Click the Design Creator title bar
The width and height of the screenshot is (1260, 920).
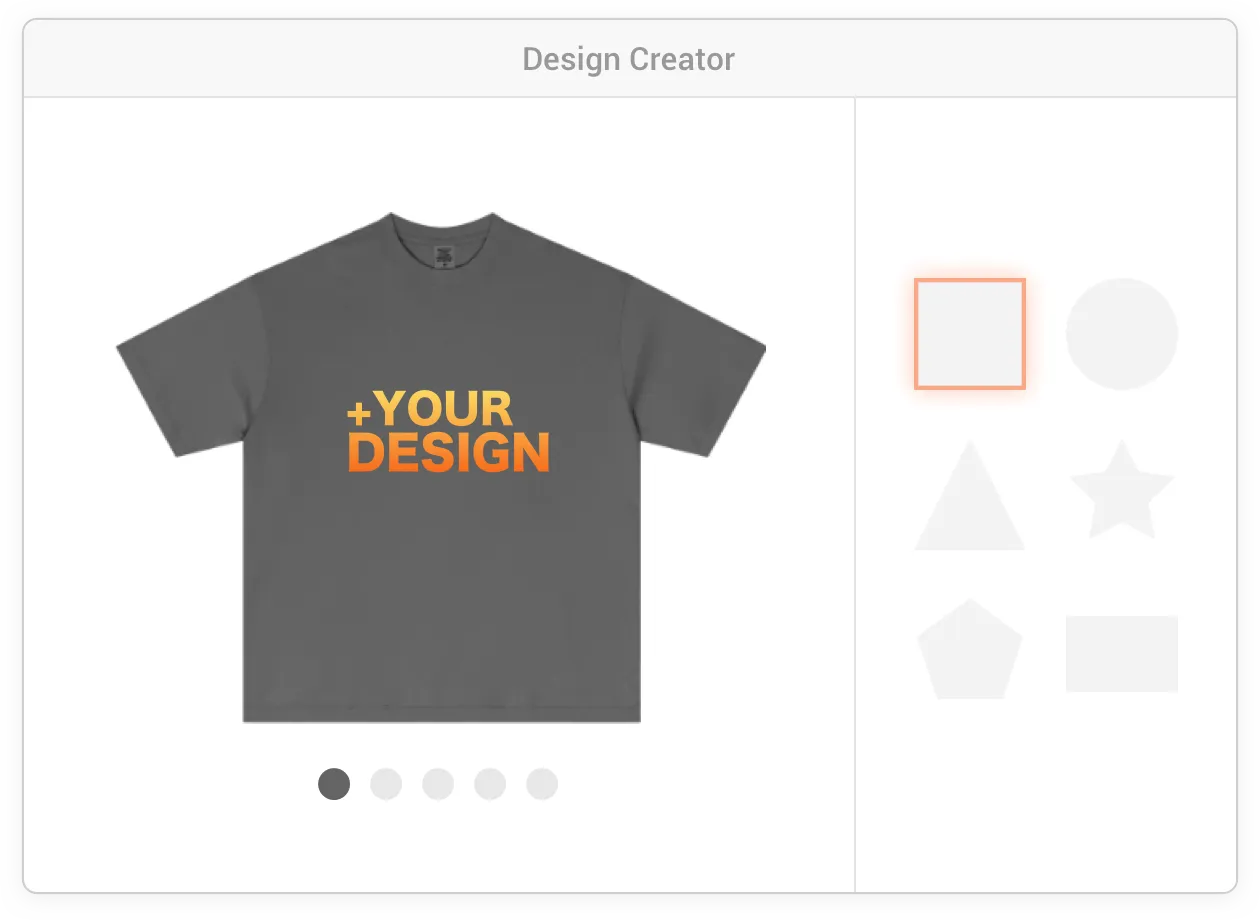pyautogui.click(x=630, y=59)
